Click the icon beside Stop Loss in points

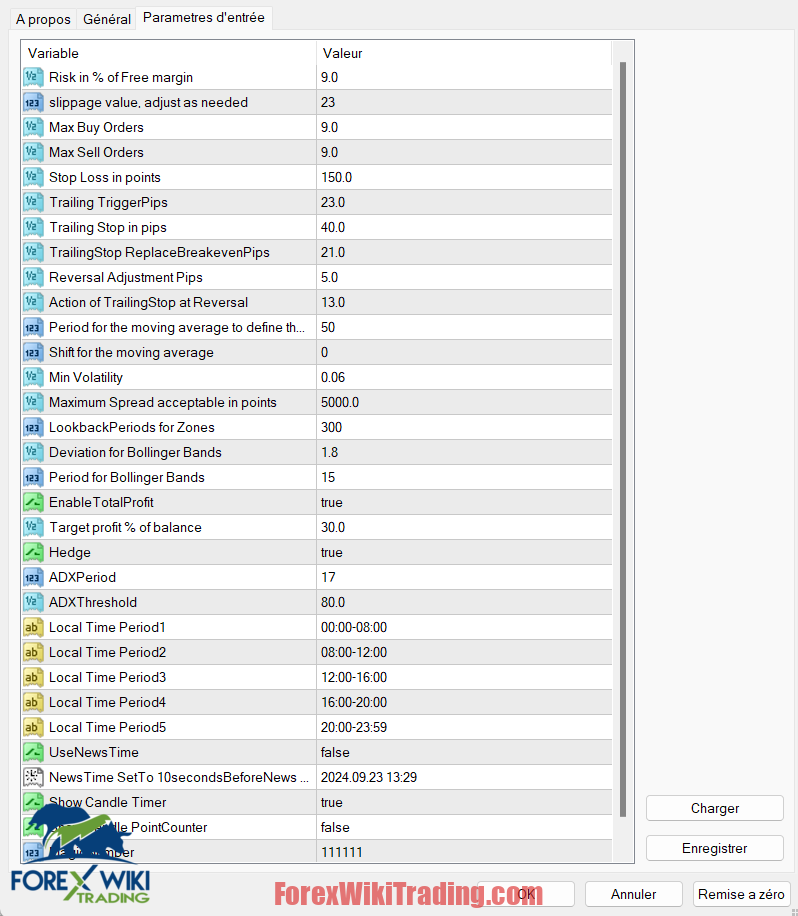[x=33, y=177]
